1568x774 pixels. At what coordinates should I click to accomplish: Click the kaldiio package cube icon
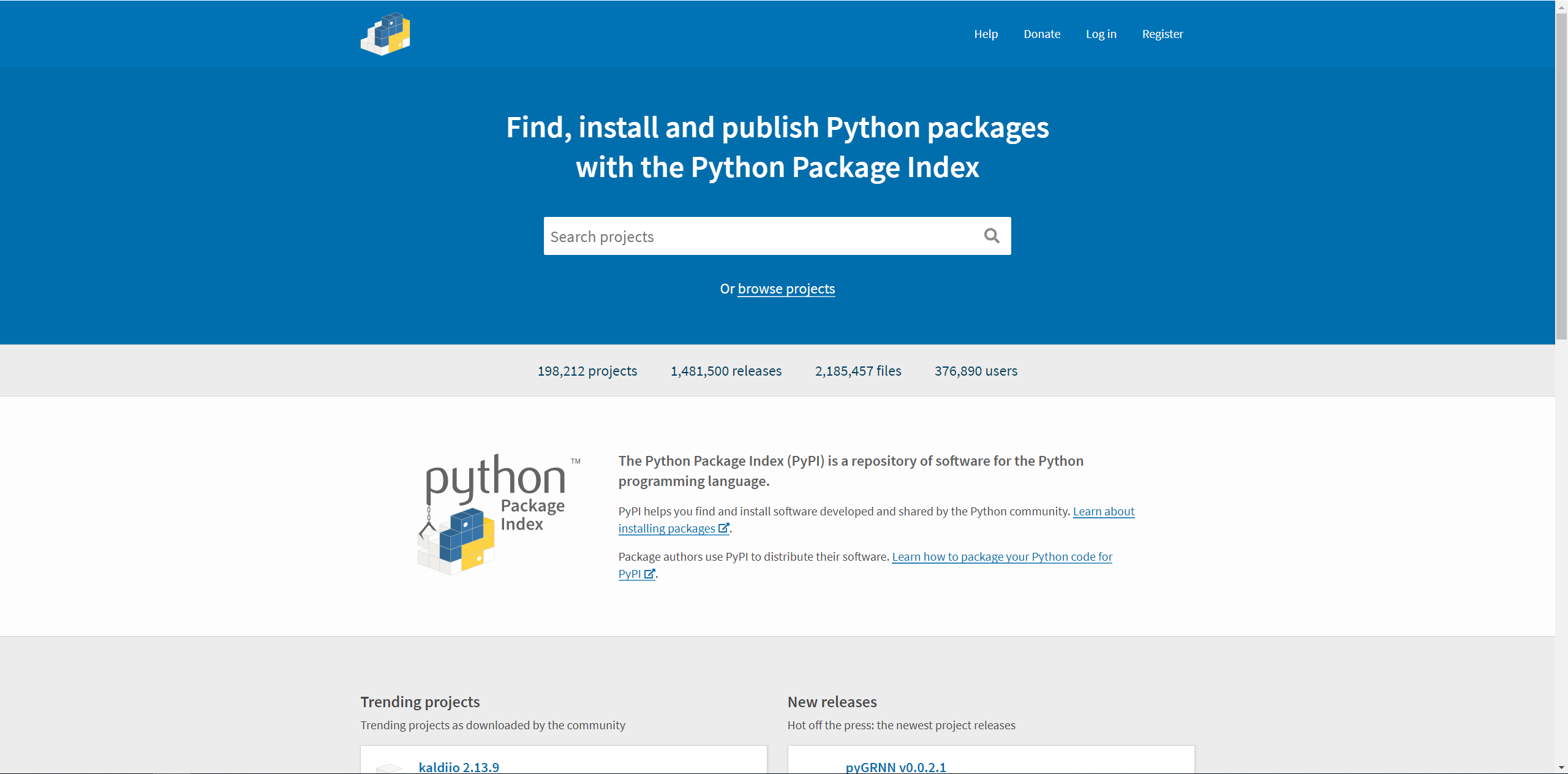pyautogui.click(x=389, y=767)
